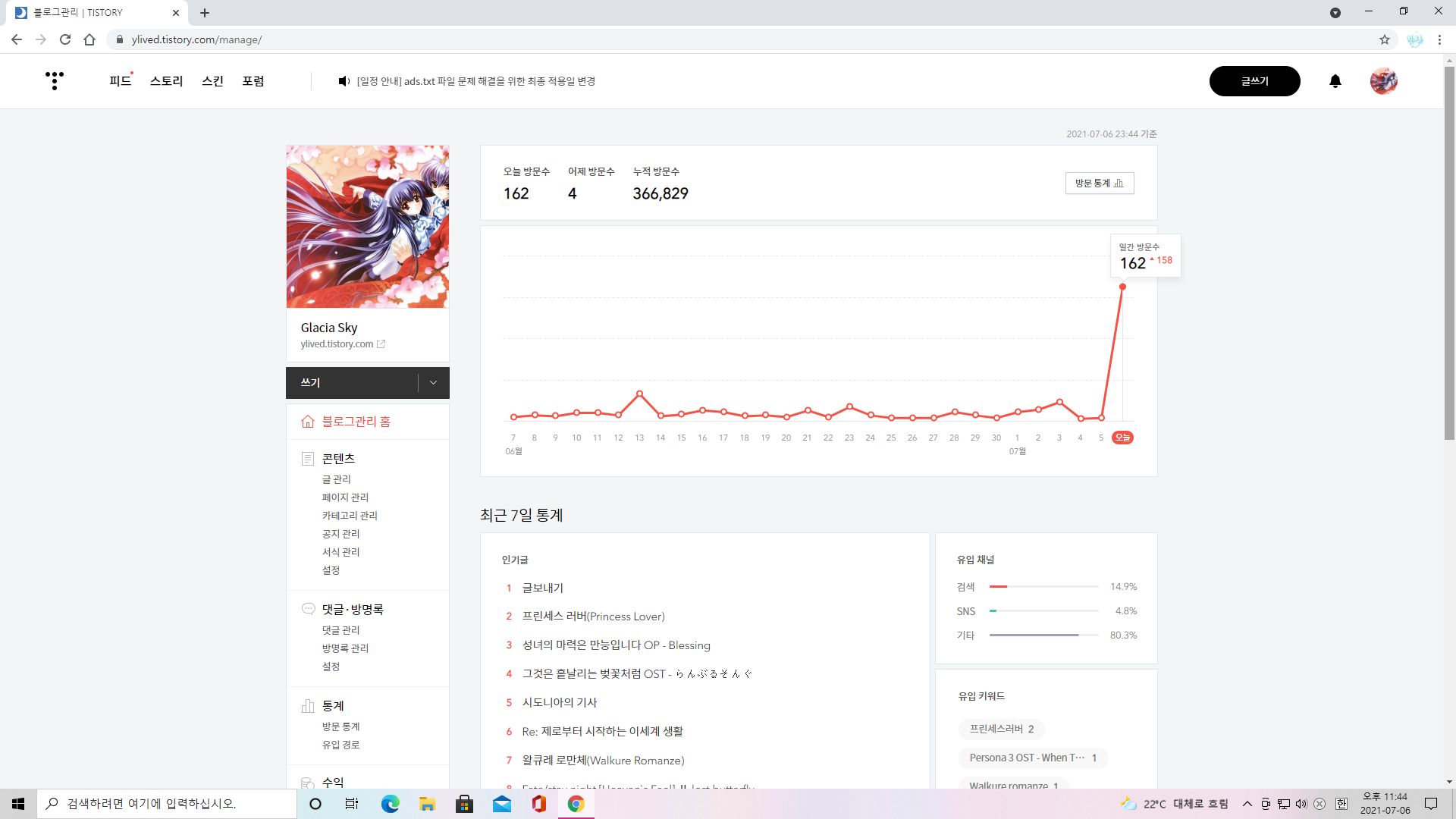Open the Chrome three-dot menu
Viewport: 1456px width, 819px height.
pyautogui.click(x=1439, y=39)
